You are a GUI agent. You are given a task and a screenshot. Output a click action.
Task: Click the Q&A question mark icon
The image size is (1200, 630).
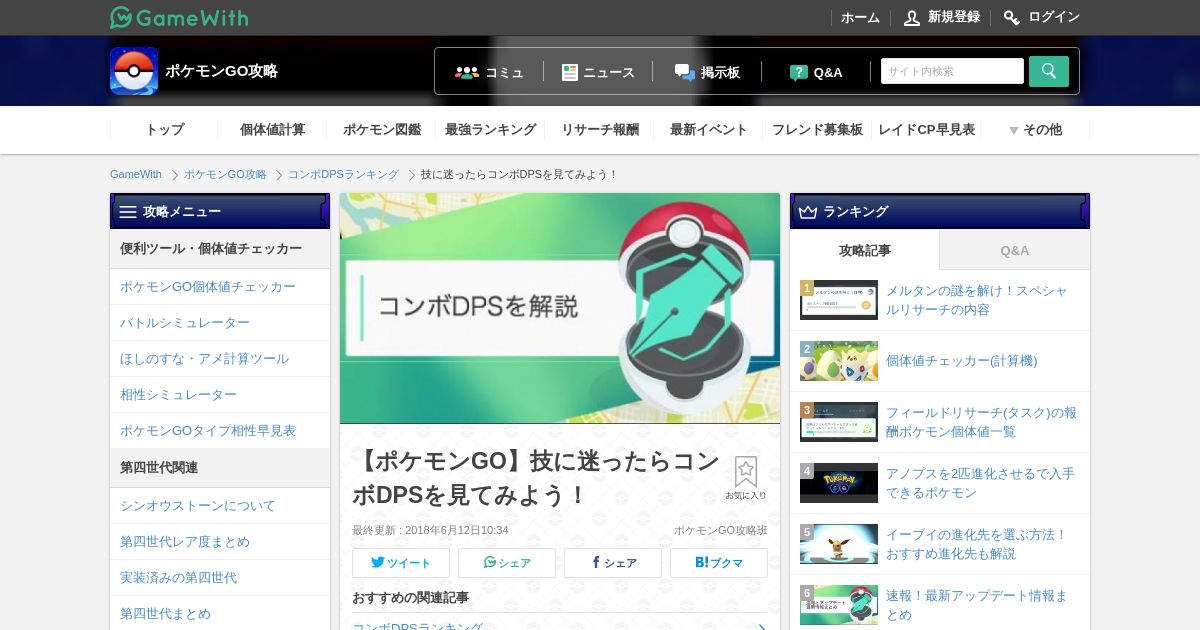pos(798,72)
